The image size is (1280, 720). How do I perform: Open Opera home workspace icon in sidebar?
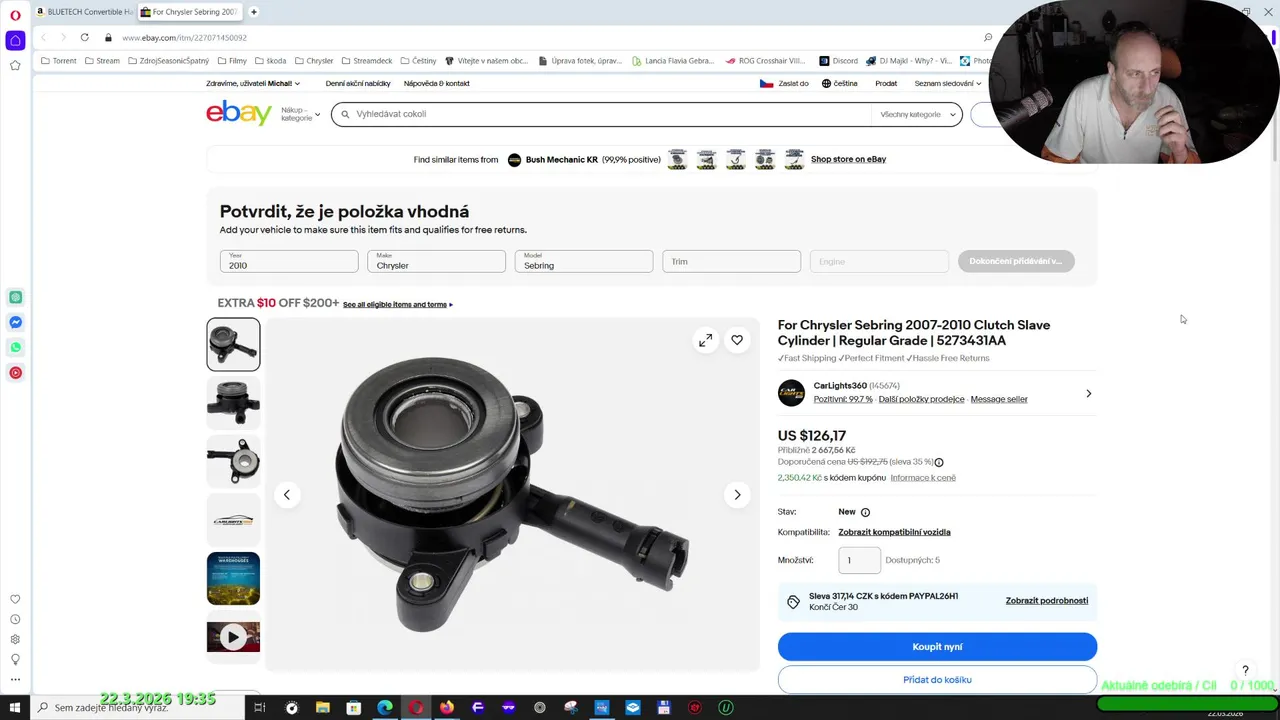[15, 40]
